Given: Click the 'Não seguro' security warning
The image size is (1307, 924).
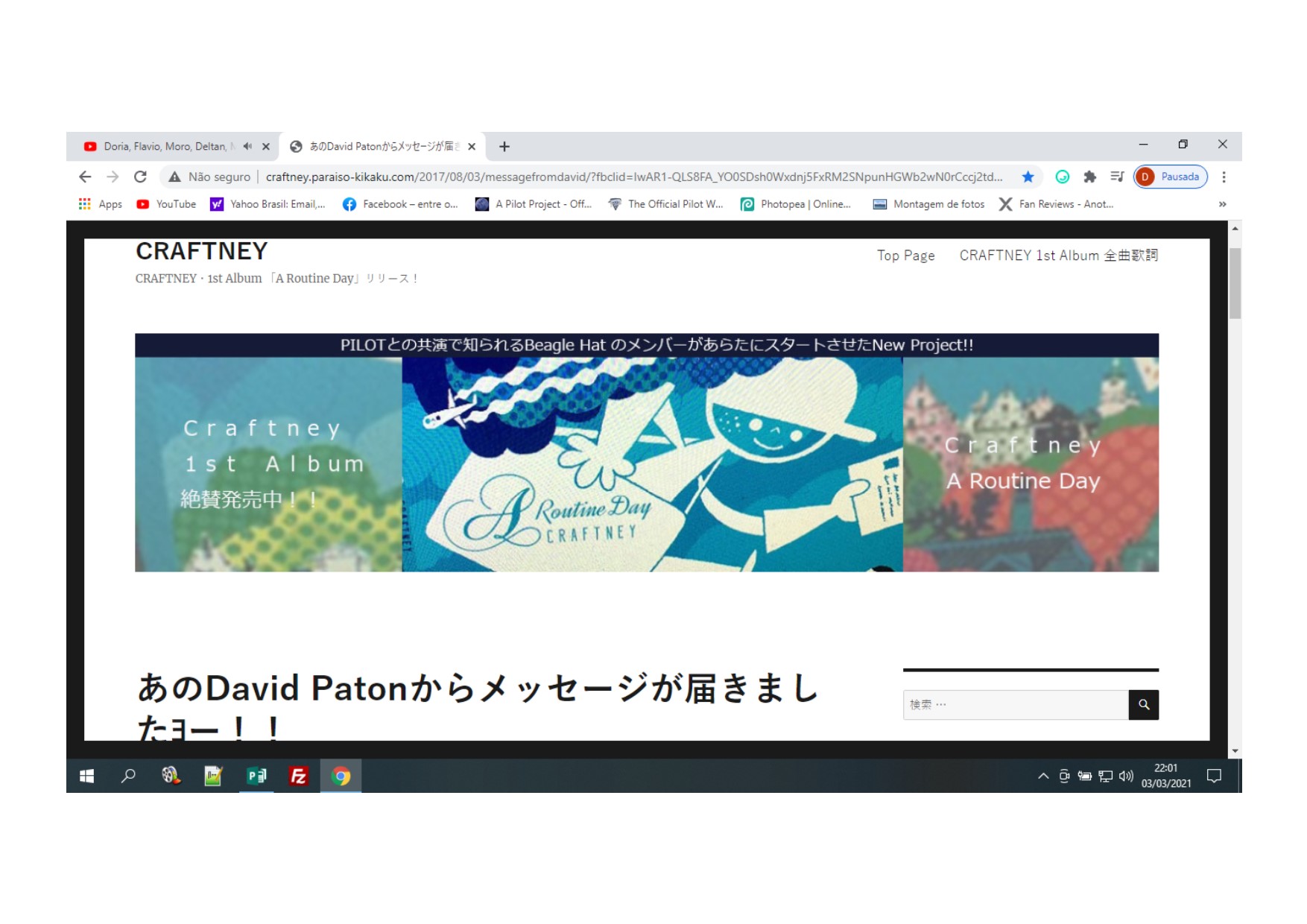Looking at the screenshot, I should [209, 177].
